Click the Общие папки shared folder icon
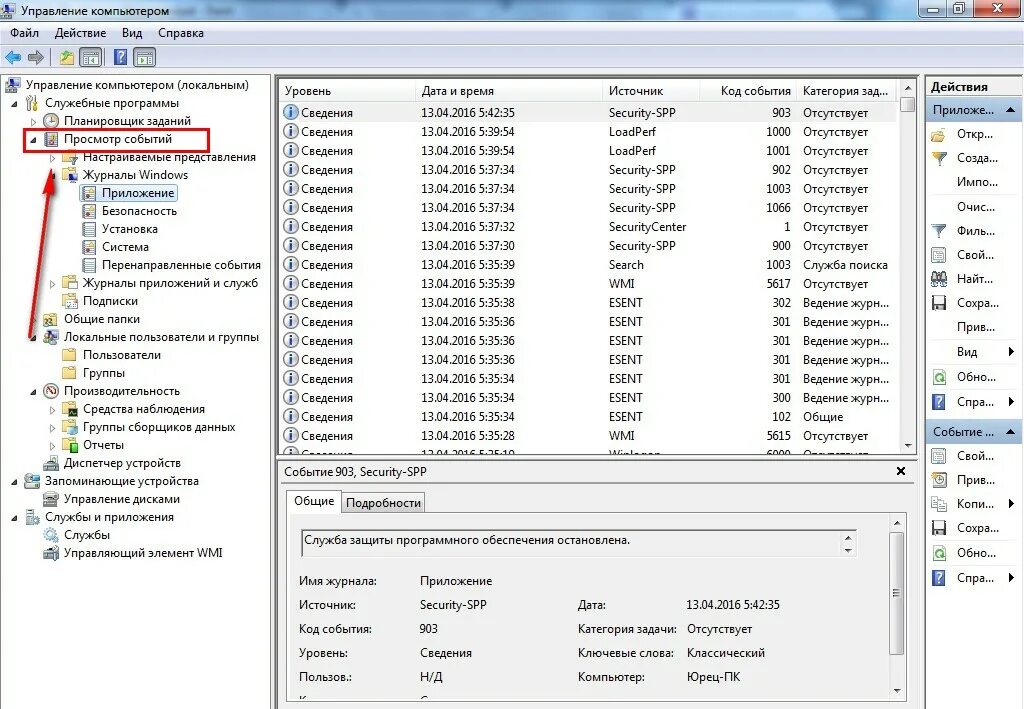This screenshot has height=709, width=1024. click(x=50, y=319)
